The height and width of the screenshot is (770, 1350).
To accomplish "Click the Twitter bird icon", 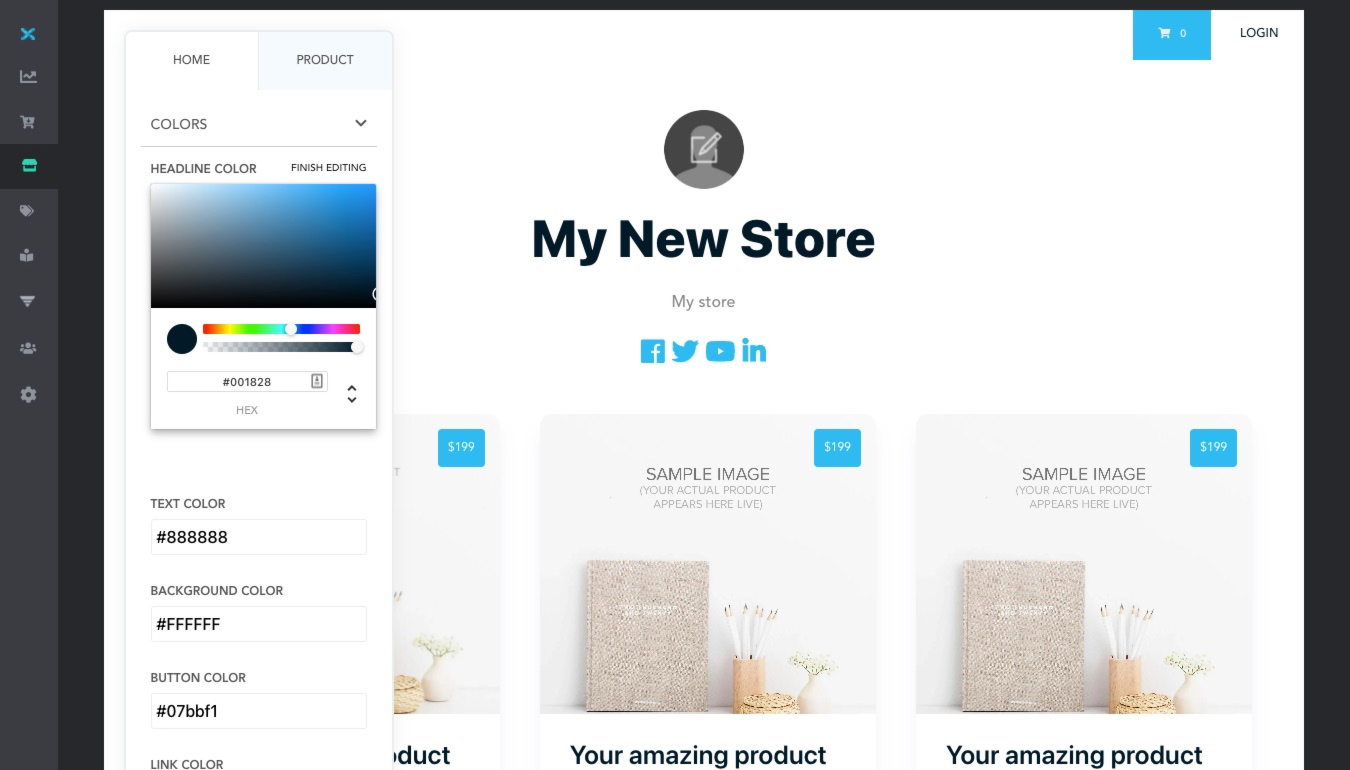I will [x=685, y=351].
